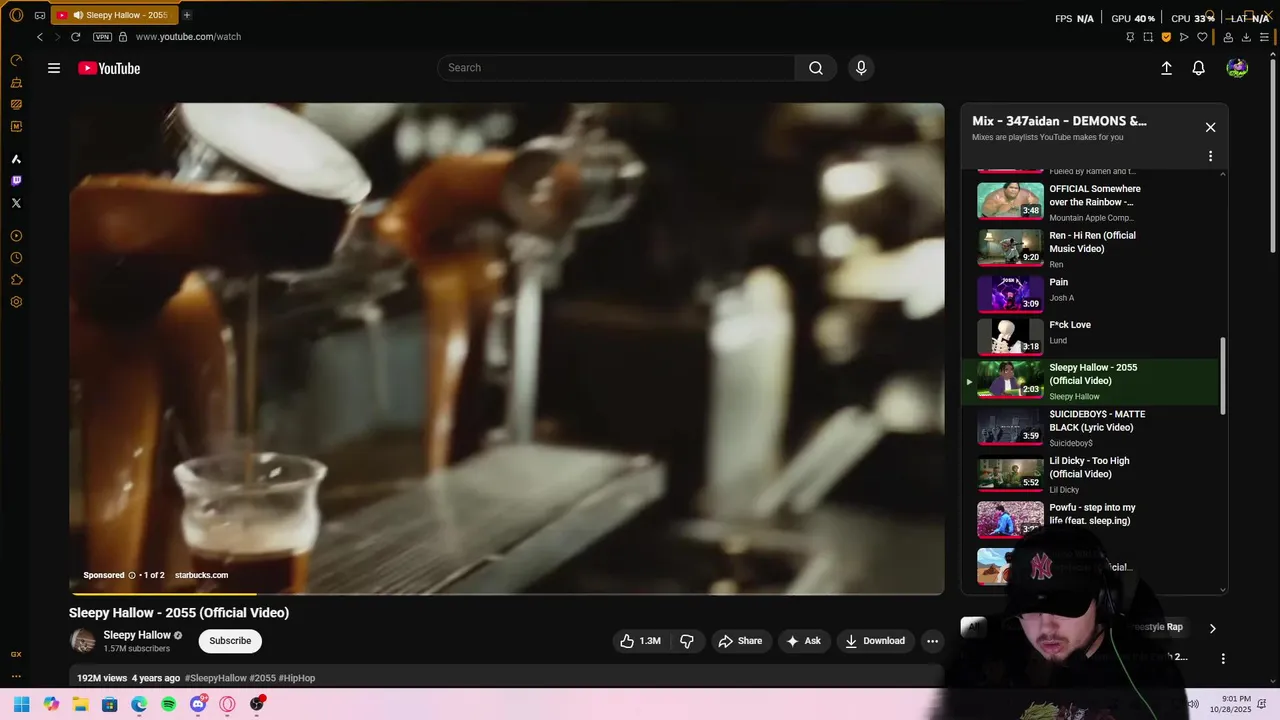The width and height of the screenshot is (1280, 720).
Task: Open Windows Start menu
Action: [x=21, y=704]
